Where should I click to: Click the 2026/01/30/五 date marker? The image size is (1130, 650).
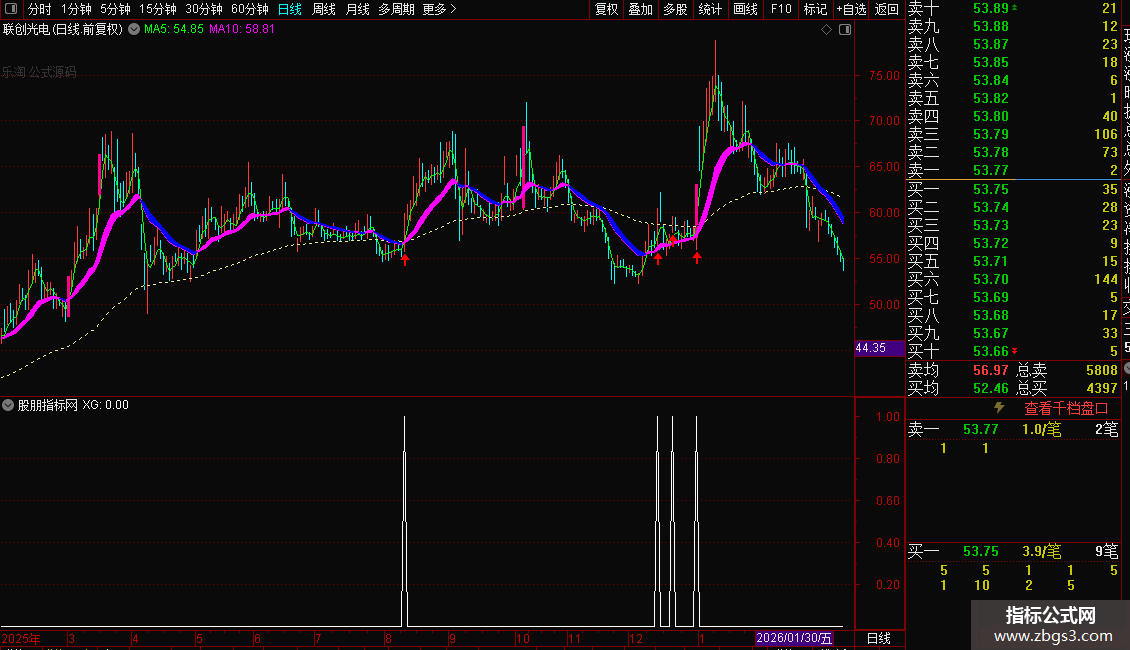pos(793,638)
